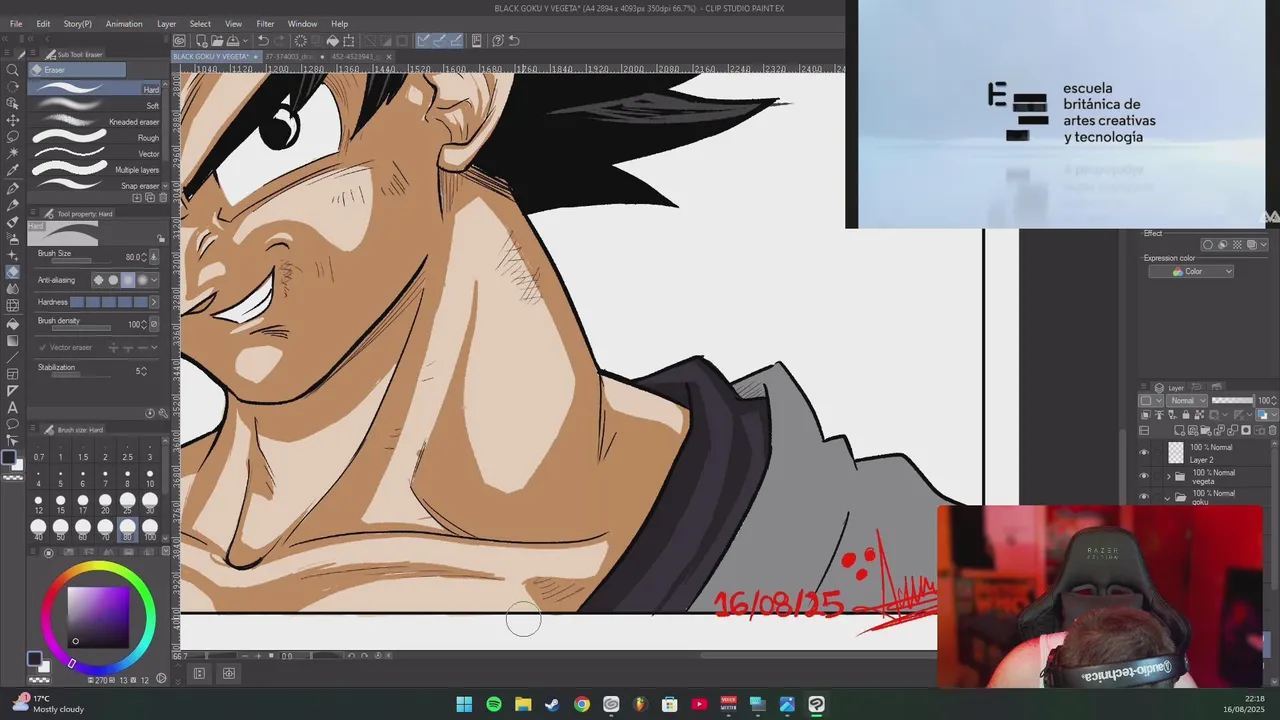
Task: Select the Auto select wand tool
Action: point(13,154)
